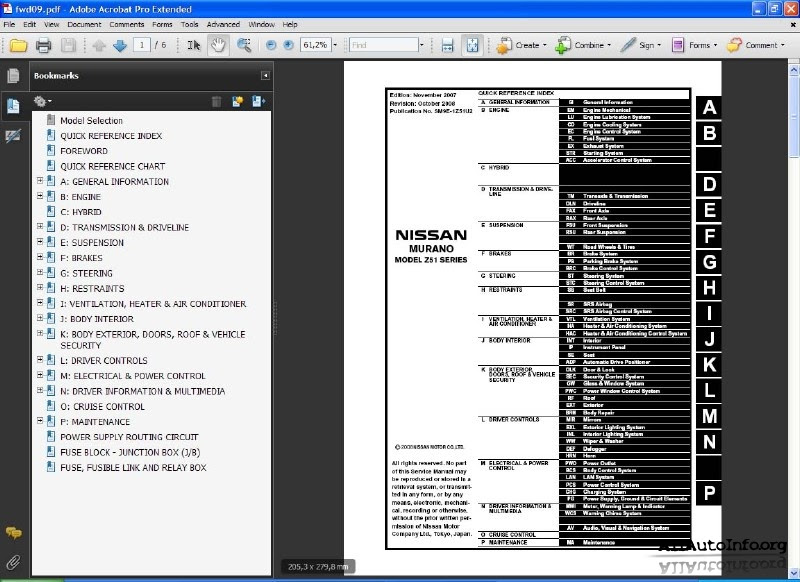Expand M: ELECTRICAL & POWER CONTROL bookmark
This screenshot has width=800, height=582.
40,375
